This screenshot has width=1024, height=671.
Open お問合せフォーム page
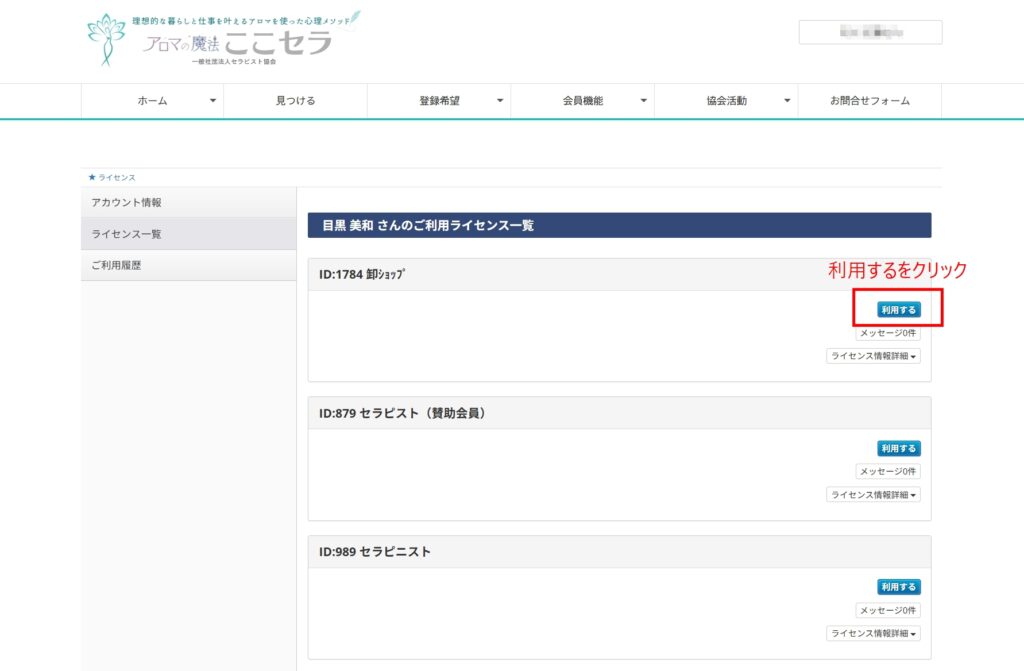870,101
